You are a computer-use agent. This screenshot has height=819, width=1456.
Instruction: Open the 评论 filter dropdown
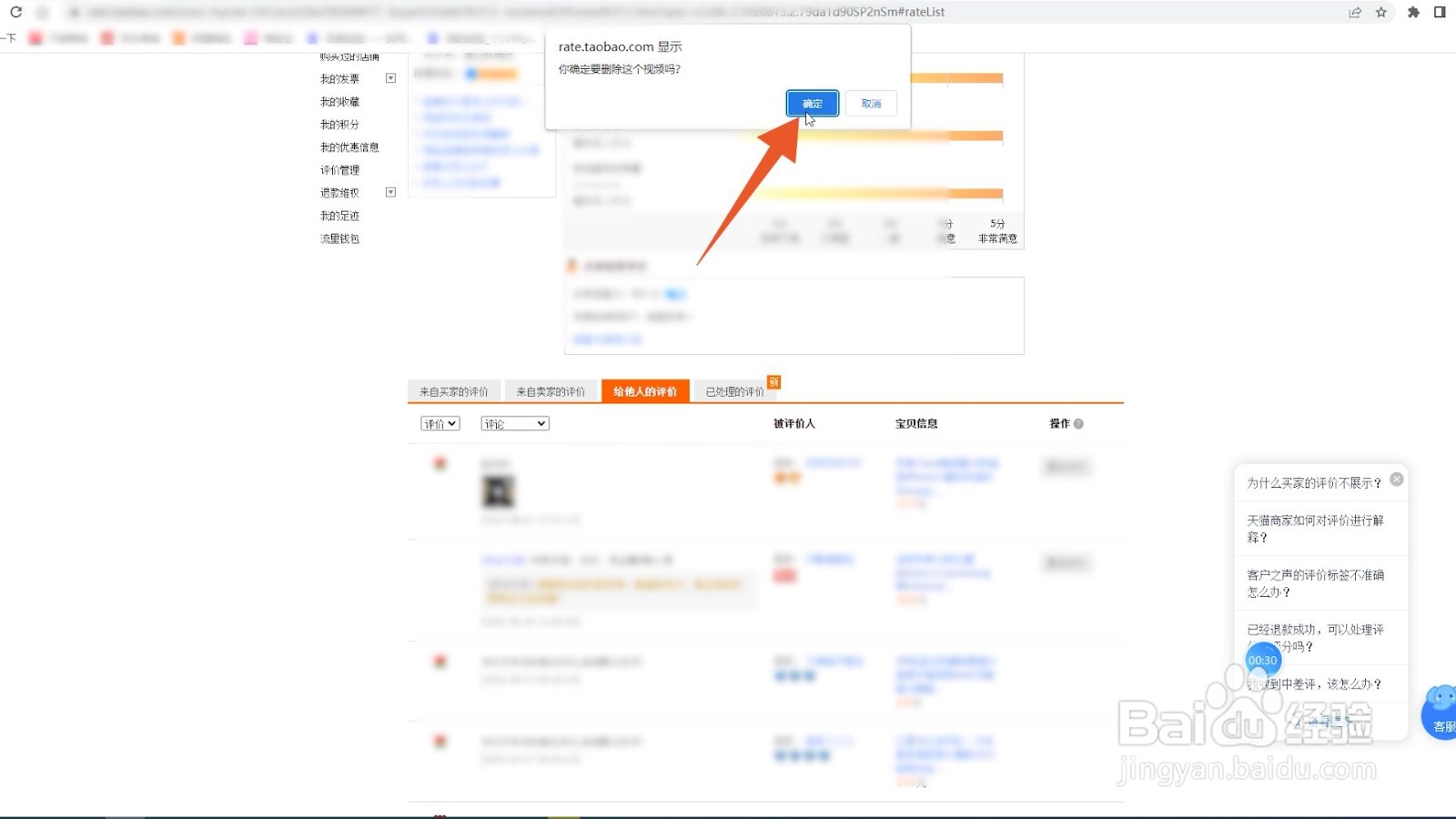(x=515, y=424)
